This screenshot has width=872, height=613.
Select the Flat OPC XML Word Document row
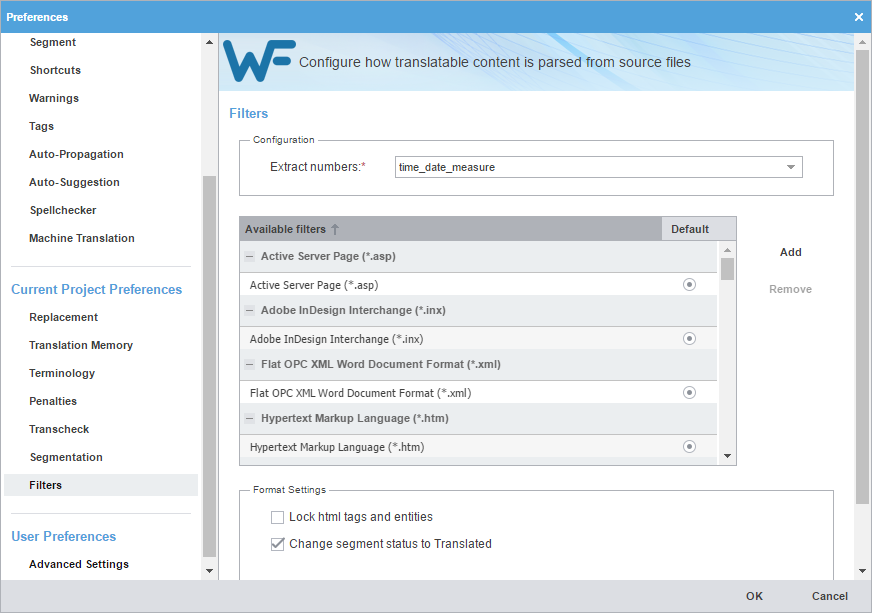click(478, 393)
